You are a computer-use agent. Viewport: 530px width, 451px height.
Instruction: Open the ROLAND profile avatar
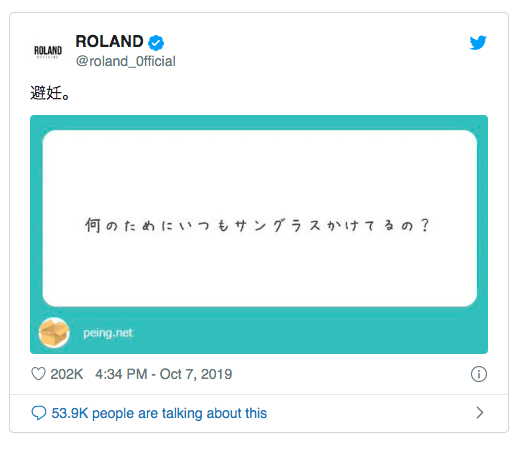[48, 51]
